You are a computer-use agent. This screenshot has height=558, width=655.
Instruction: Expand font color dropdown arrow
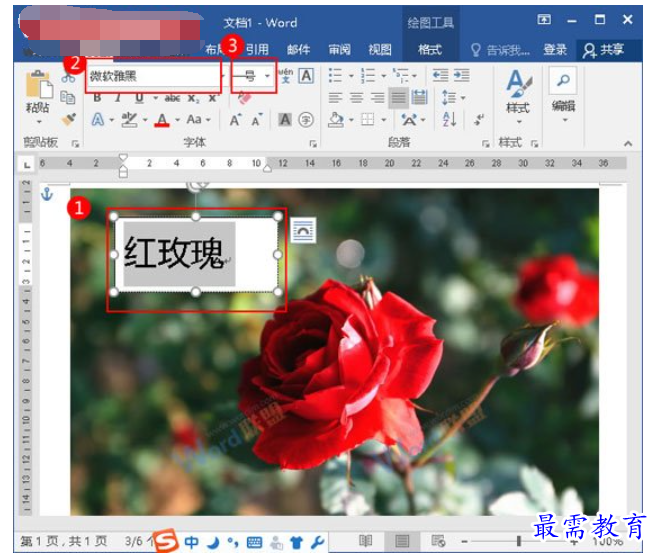(x=178, y=120)
